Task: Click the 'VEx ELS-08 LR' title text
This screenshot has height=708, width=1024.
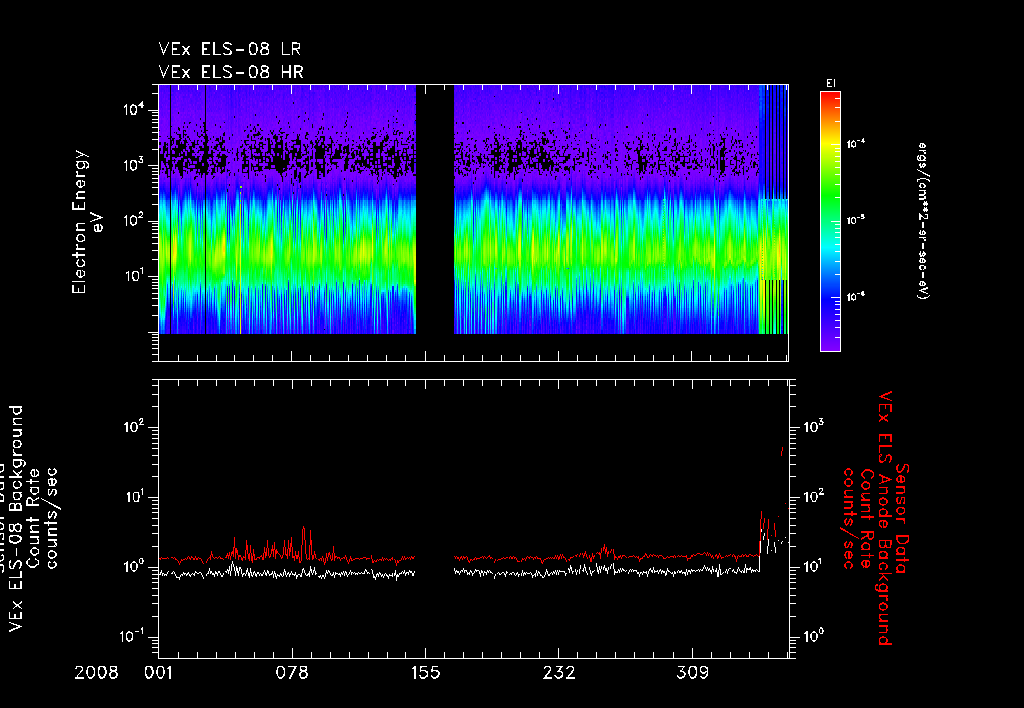Action: (229, 49)
